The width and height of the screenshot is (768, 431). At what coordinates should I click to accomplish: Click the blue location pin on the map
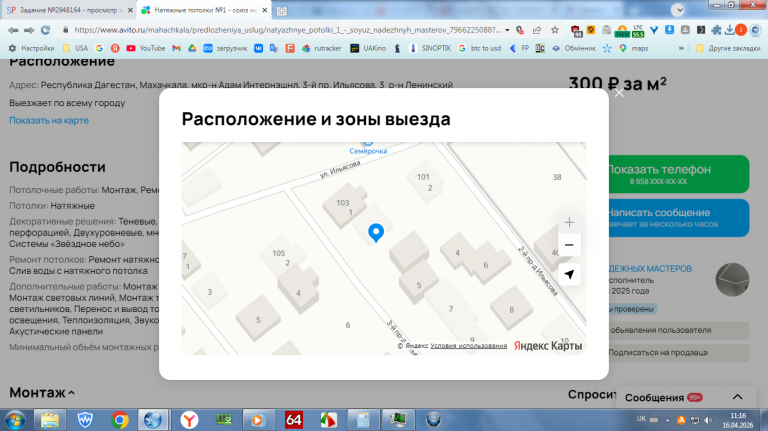376,233
